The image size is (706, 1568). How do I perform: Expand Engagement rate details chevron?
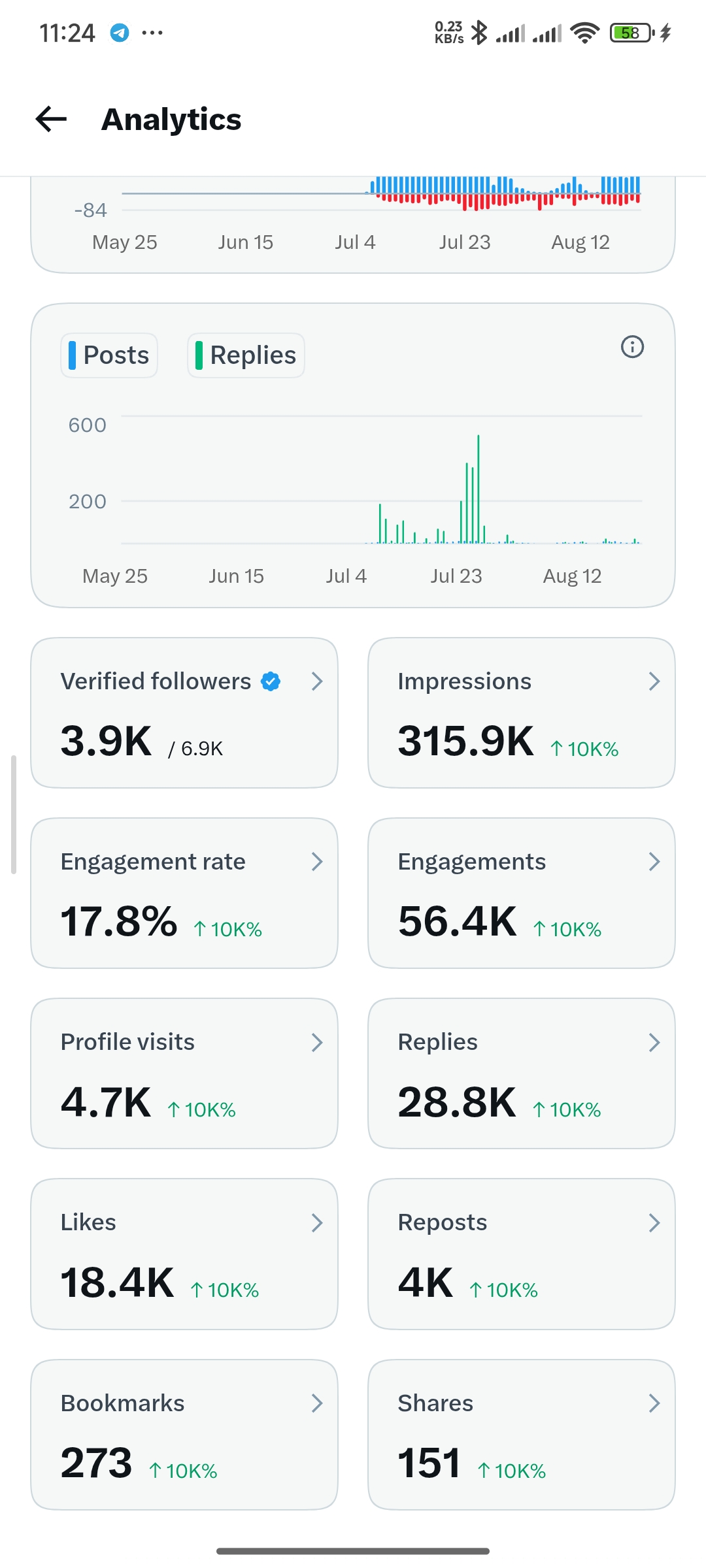317,862
